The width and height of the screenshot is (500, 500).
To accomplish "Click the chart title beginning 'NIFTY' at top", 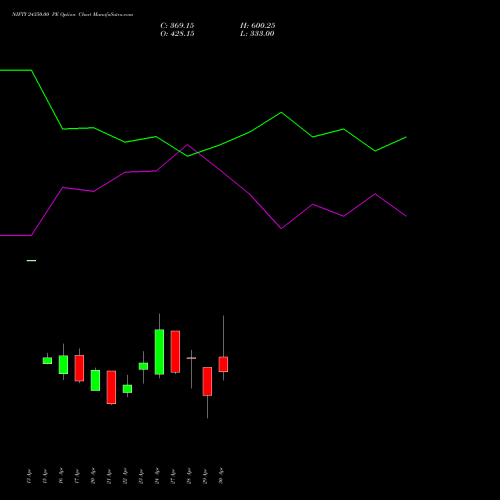I will 72,14.
